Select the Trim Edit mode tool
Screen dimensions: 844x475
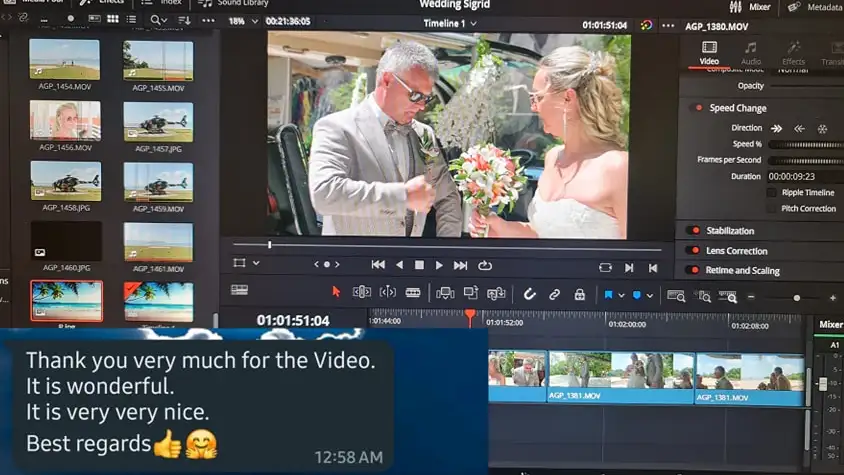pos(362,292)
